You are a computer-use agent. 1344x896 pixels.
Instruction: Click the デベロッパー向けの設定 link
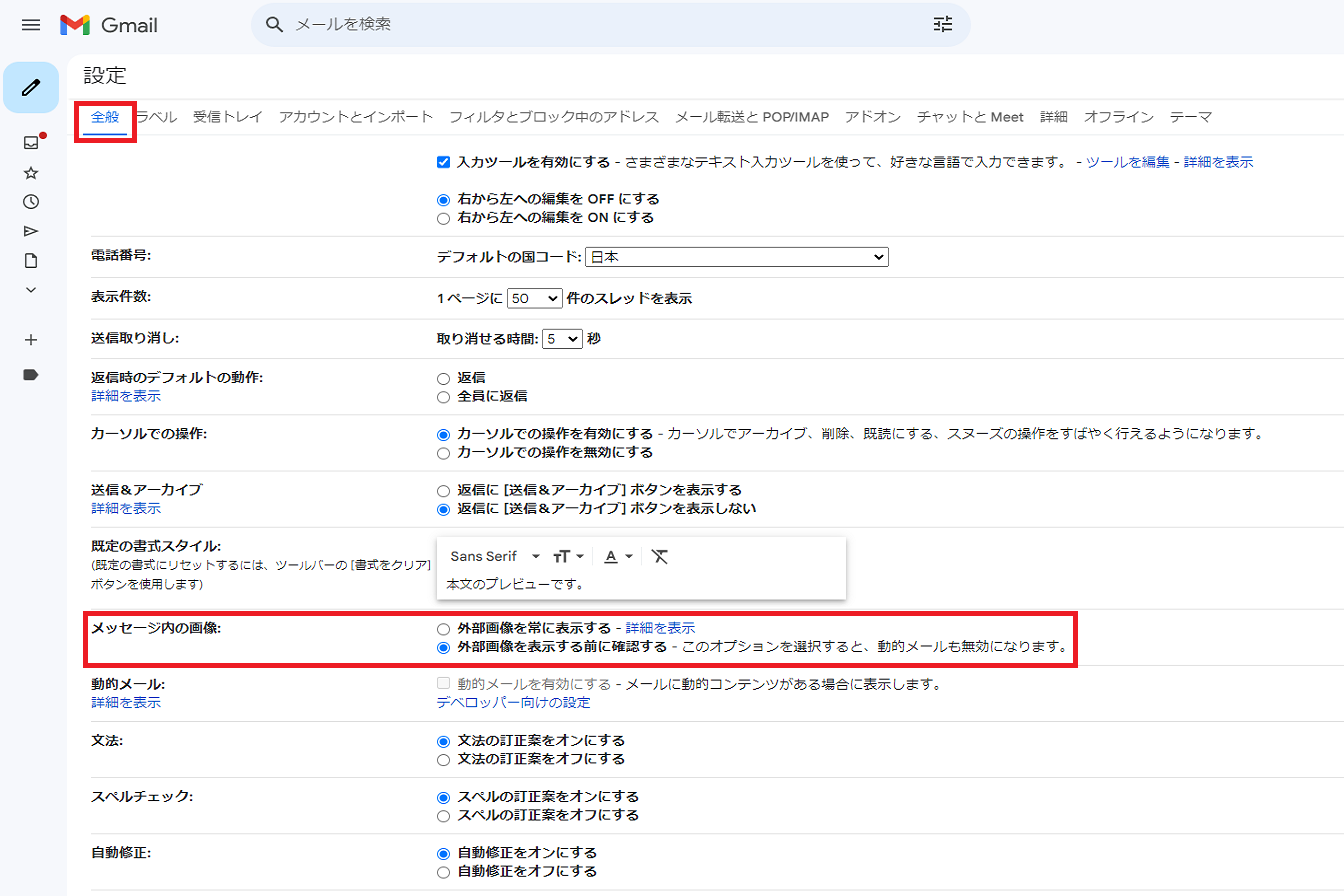coord(513,703)
